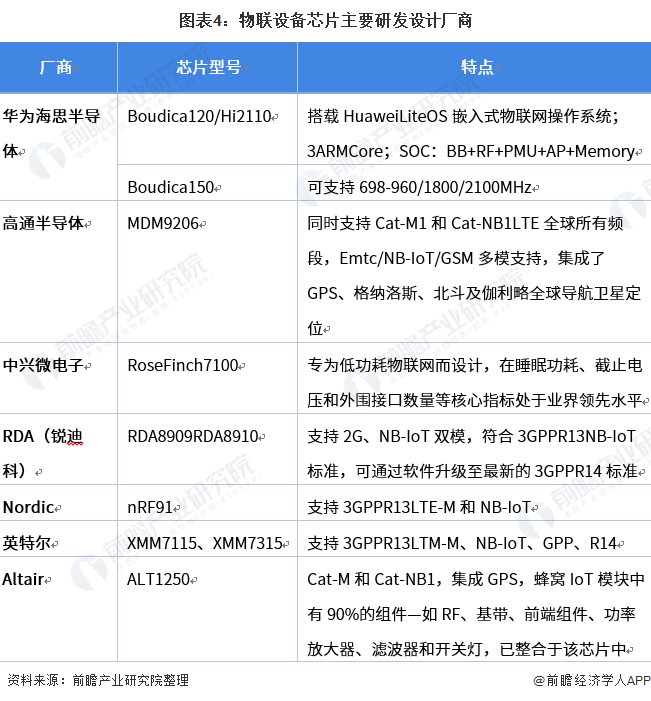Click the Nordic vendor cell
Screen dimensions: 651x701
tap(59, 503)
